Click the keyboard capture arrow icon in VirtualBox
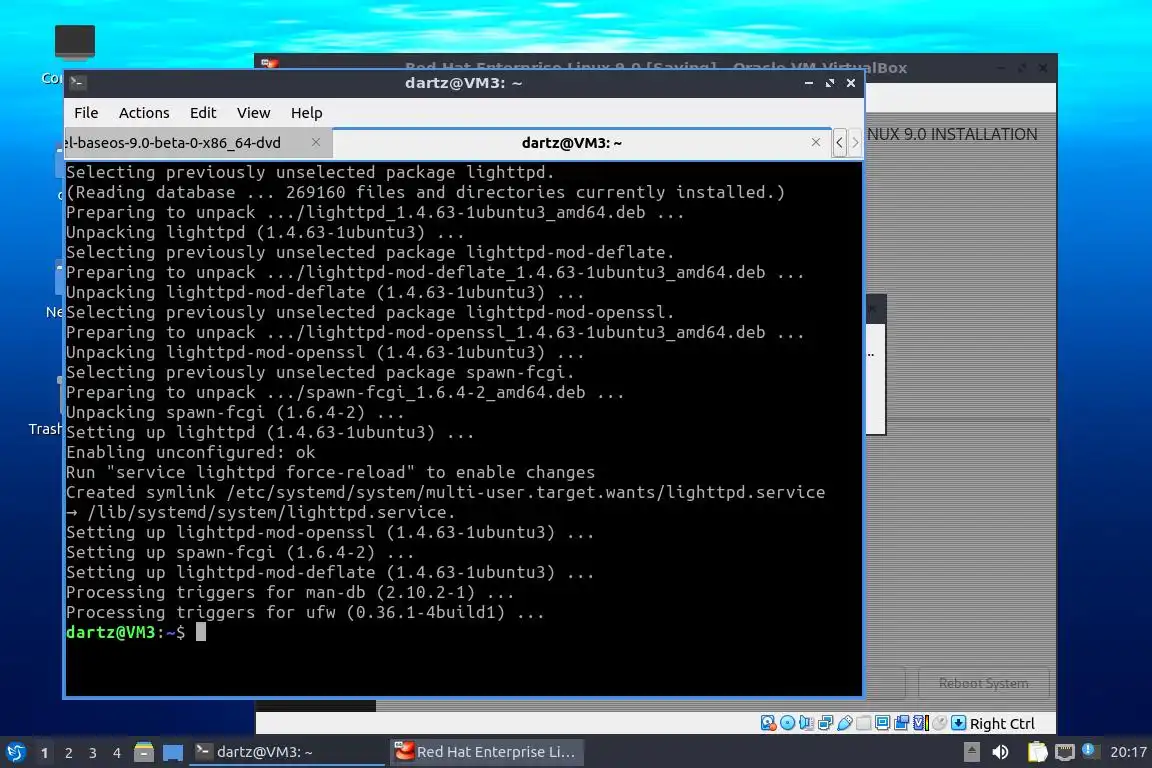The image size is (1152, 768). [x=958, y=723]
